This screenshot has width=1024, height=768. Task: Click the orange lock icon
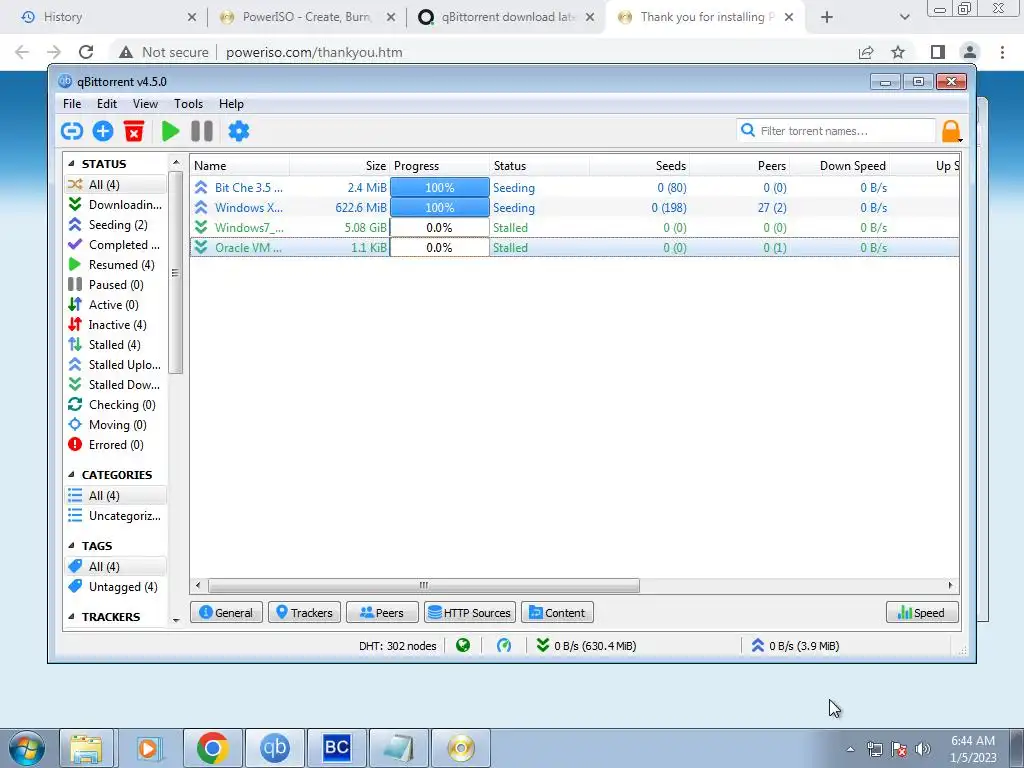coord(952,131)
